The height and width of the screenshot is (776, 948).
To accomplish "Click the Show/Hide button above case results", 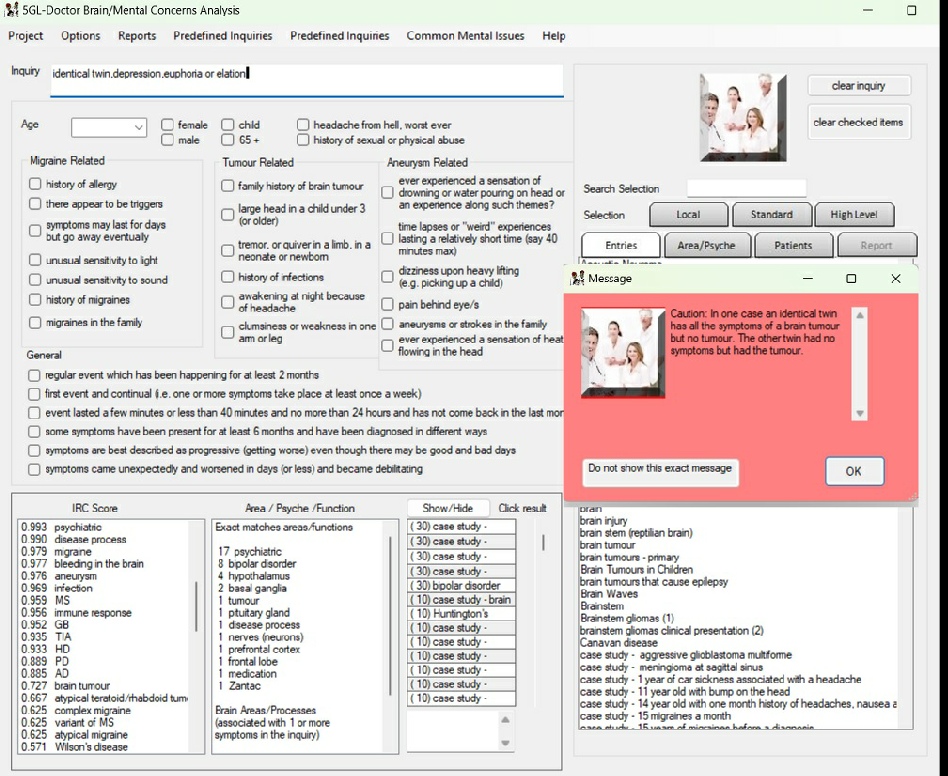I will 448,508.
